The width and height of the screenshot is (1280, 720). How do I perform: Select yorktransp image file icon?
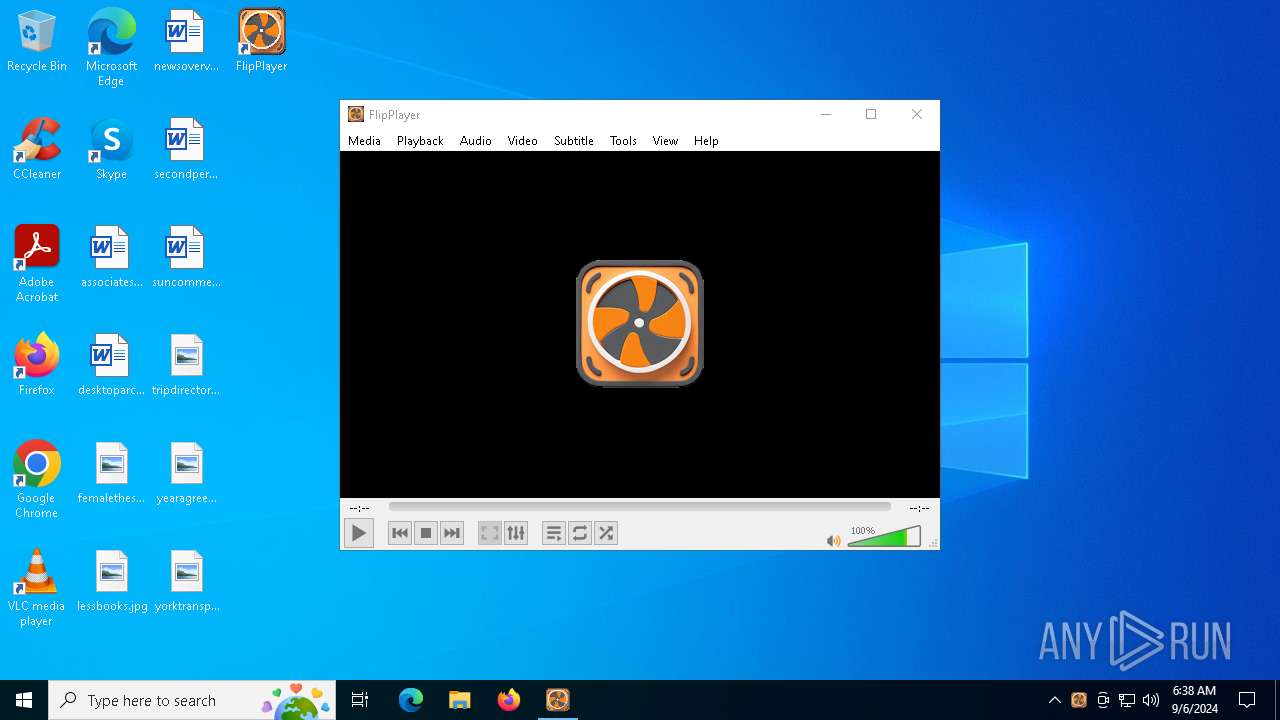186,582
